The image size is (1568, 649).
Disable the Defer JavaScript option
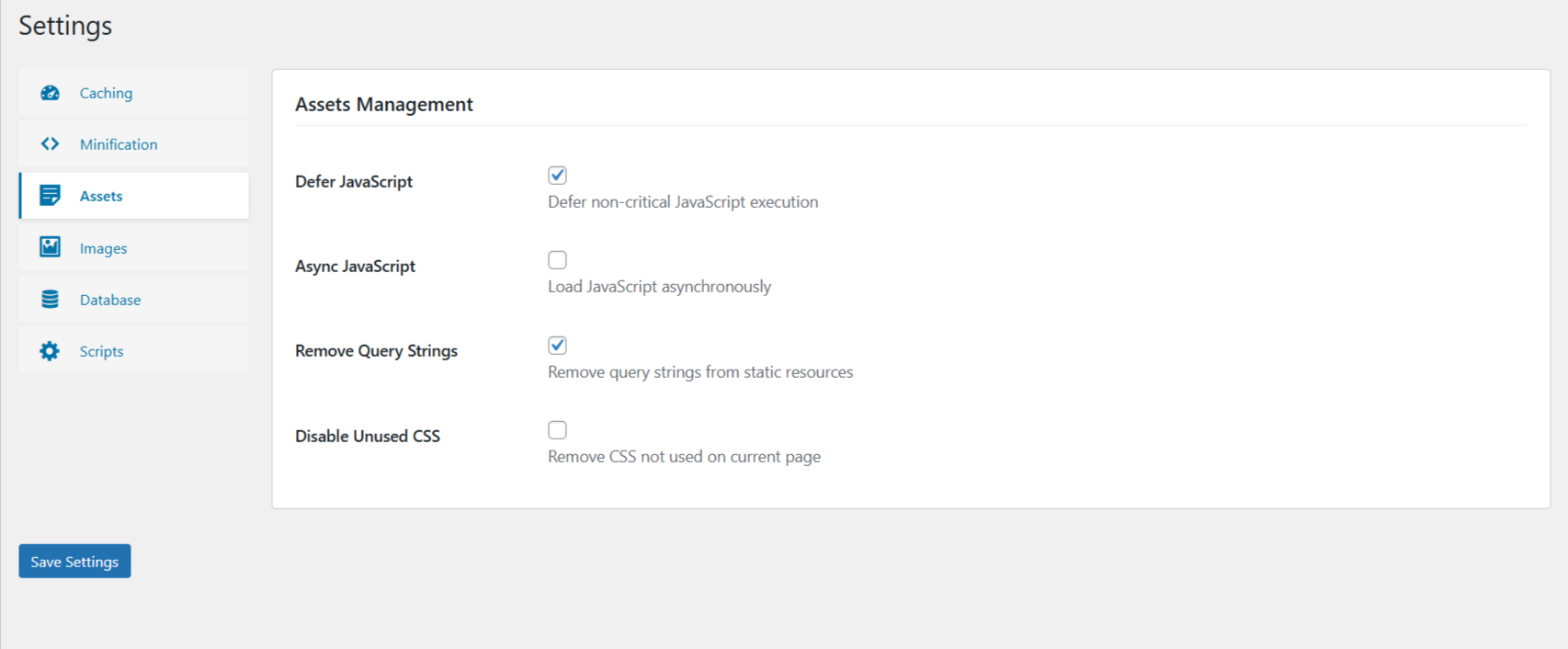[x=558, y=175]
